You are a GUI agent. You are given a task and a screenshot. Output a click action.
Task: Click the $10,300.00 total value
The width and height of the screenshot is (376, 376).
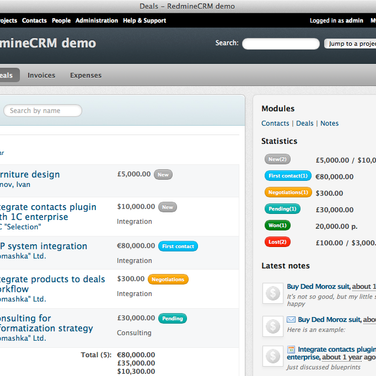136,371
